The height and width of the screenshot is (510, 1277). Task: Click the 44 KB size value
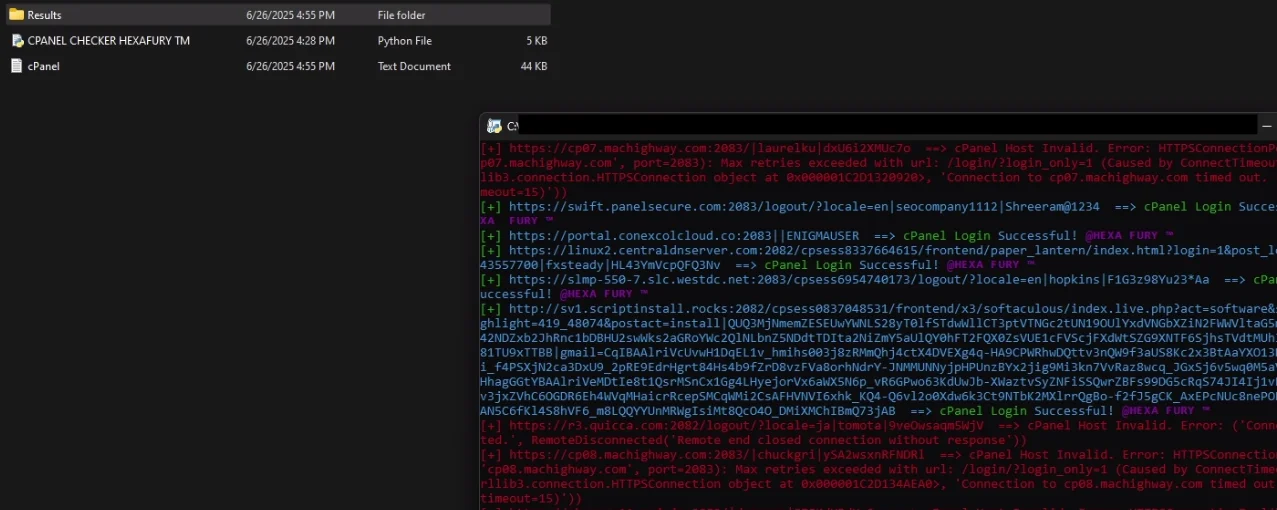click(533, 66)
